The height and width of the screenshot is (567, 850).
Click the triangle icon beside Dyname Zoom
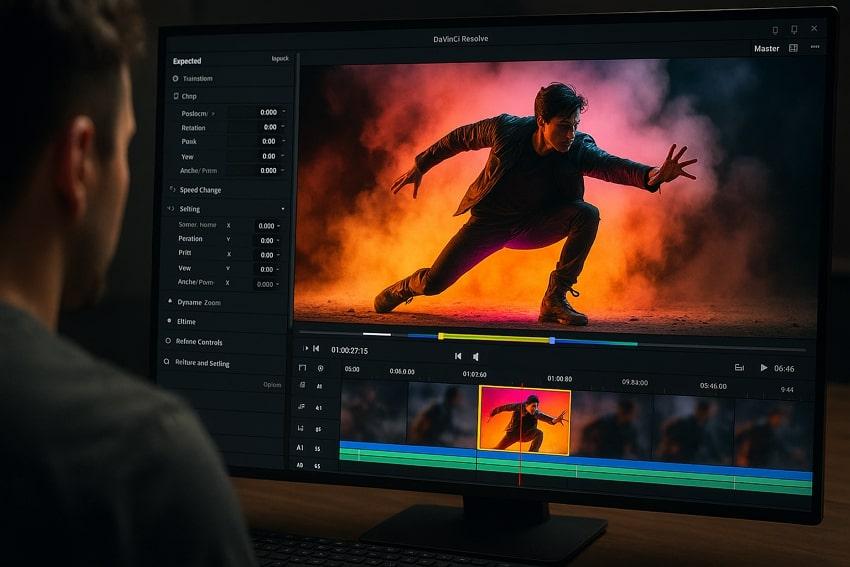pos(170,301)
